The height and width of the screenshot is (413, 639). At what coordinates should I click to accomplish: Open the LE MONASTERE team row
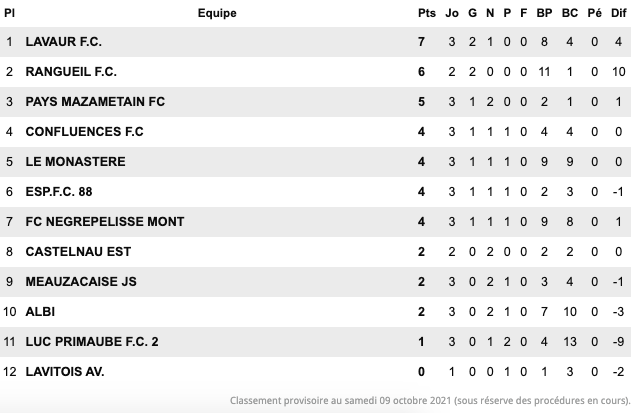(76, 161)
